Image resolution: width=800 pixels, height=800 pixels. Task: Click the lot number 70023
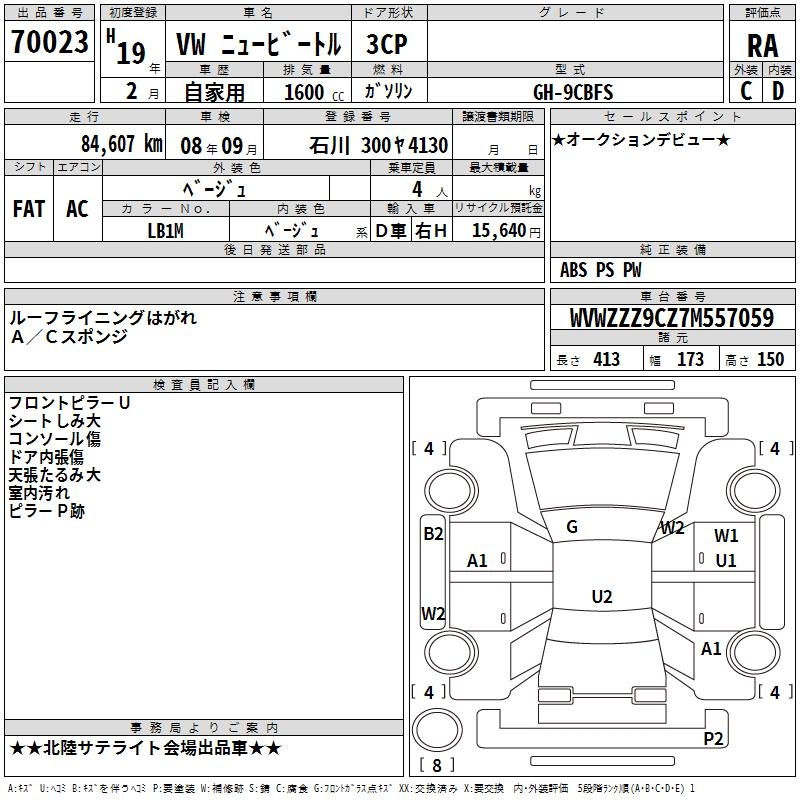click(49, 44)
